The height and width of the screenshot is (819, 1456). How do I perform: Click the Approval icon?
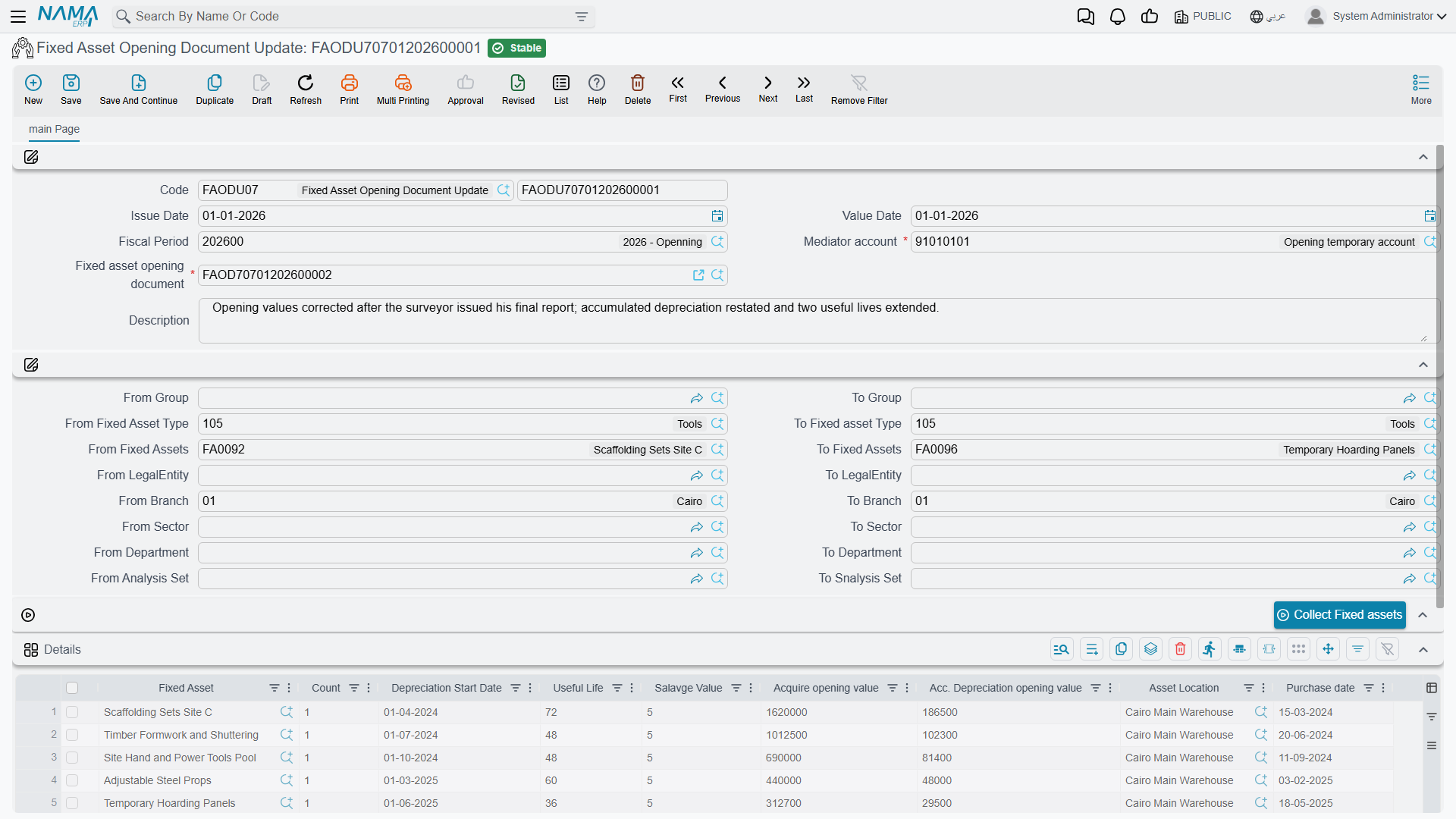point(466,89)
